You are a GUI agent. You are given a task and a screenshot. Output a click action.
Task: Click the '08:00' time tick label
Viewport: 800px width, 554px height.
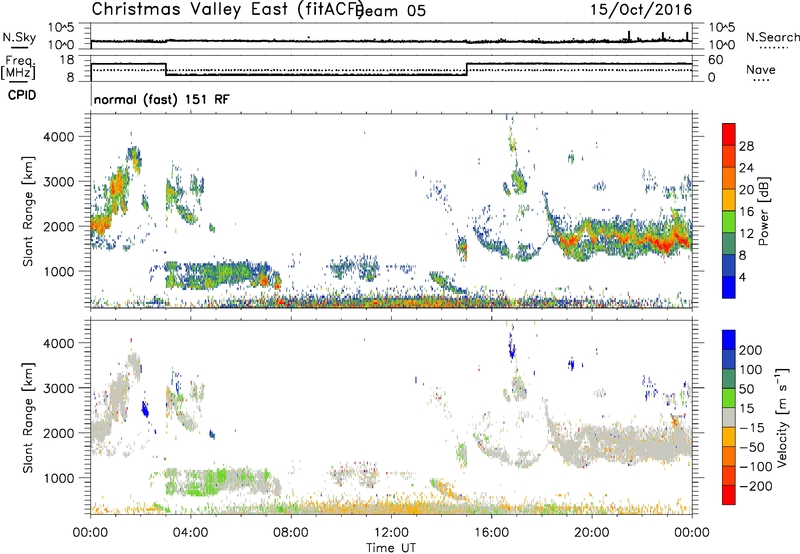tap(291, 533)
